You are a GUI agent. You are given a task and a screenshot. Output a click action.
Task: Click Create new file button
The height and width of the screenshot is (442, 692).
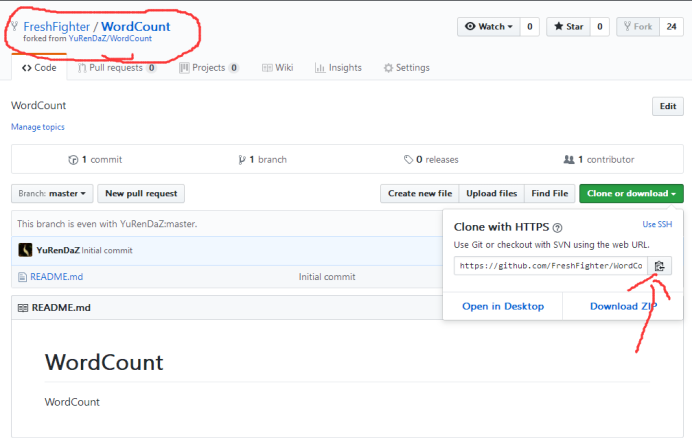point(420,194)
